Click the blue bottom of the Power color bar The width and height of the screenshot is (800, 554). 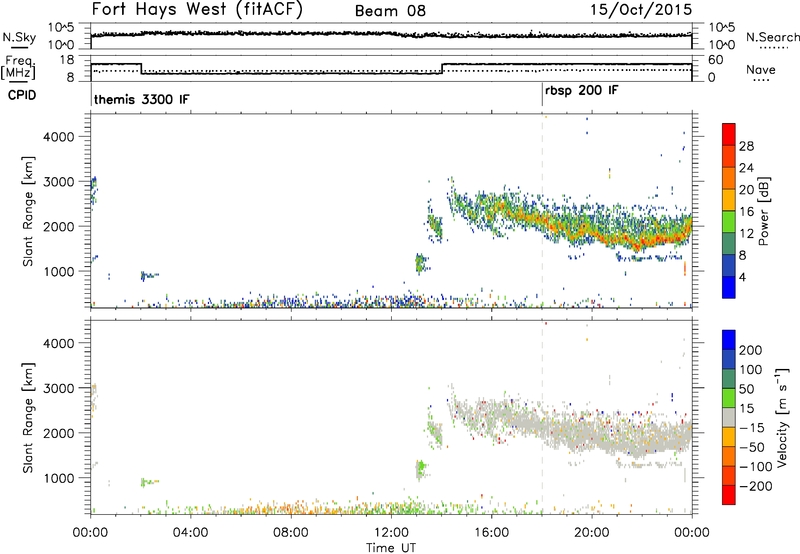pyautogui.click(x=729, y=287)
